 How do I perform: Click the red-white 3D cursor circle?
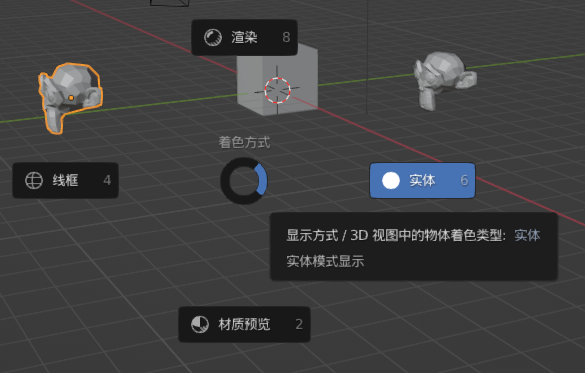[x=277, y=90]
